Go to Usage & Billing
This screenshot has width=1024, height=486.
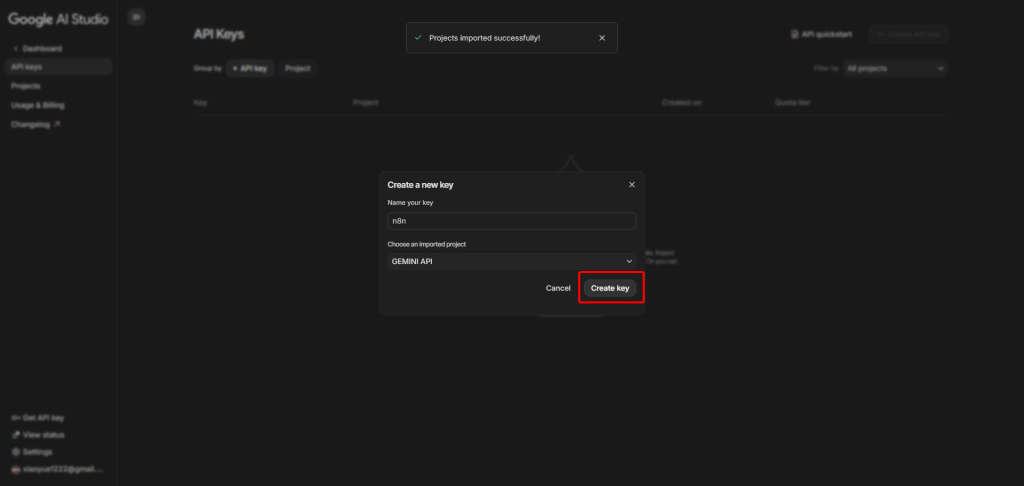click(37, 105)
